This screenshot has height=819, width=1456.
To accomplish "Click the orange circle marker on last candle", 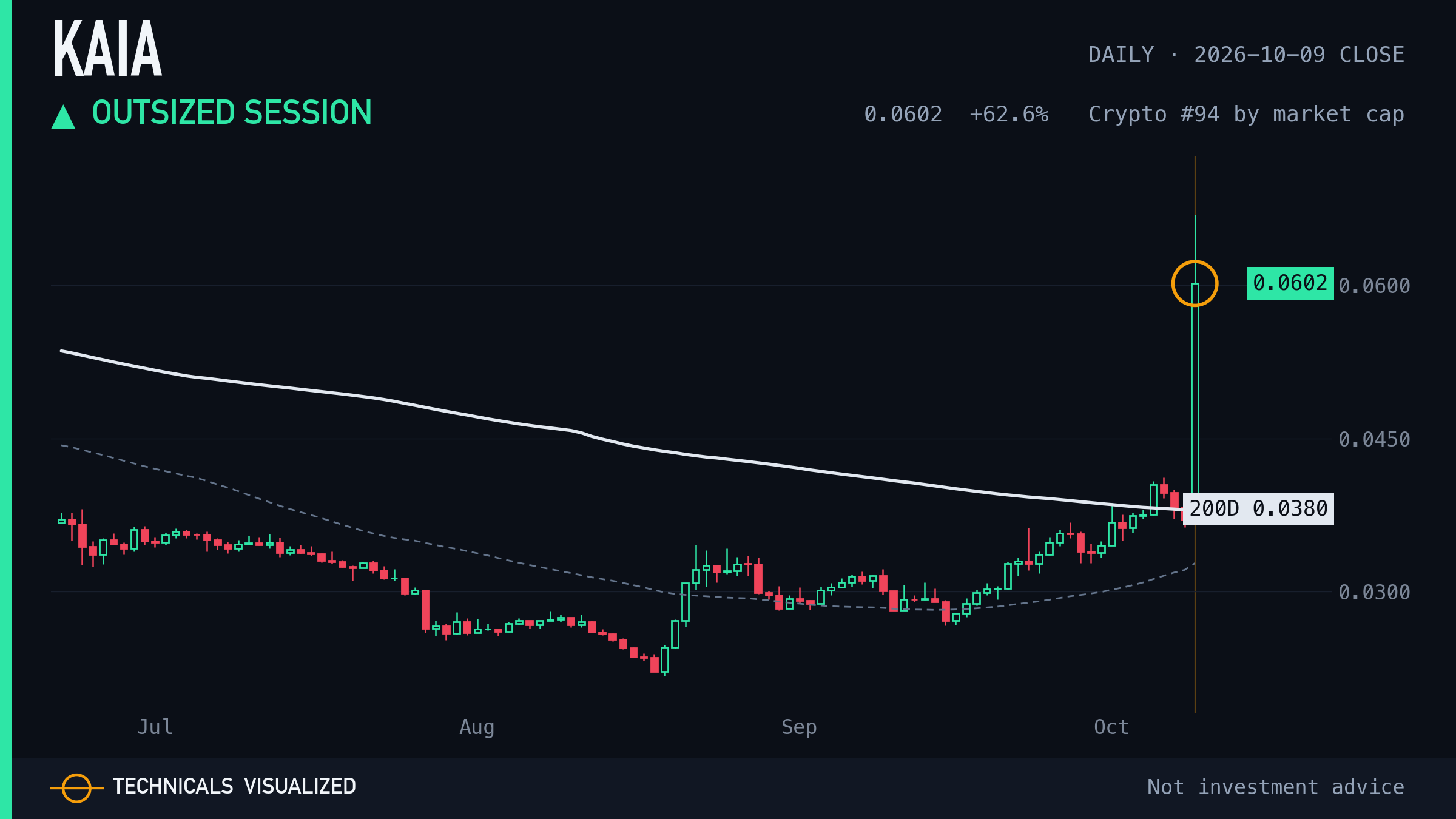I will point(1195,283).
